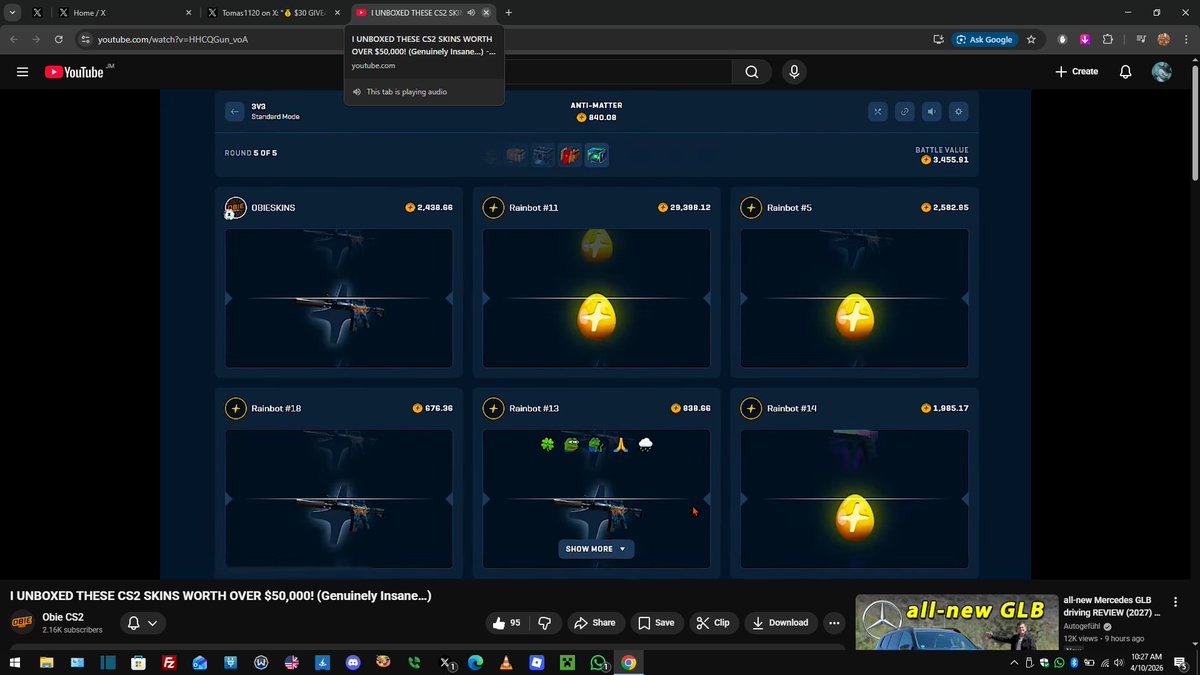Open the first X tab
1200x675 pixels.
pyautogui.click(x=37, y=13)
